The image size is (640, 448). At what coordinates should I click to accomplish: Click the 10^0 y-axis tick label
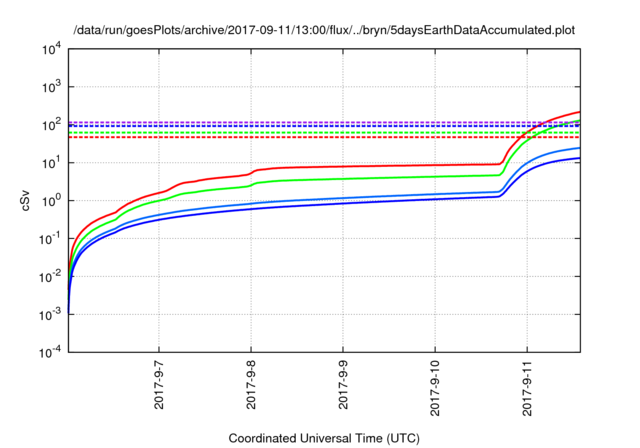tap(51, 201)
